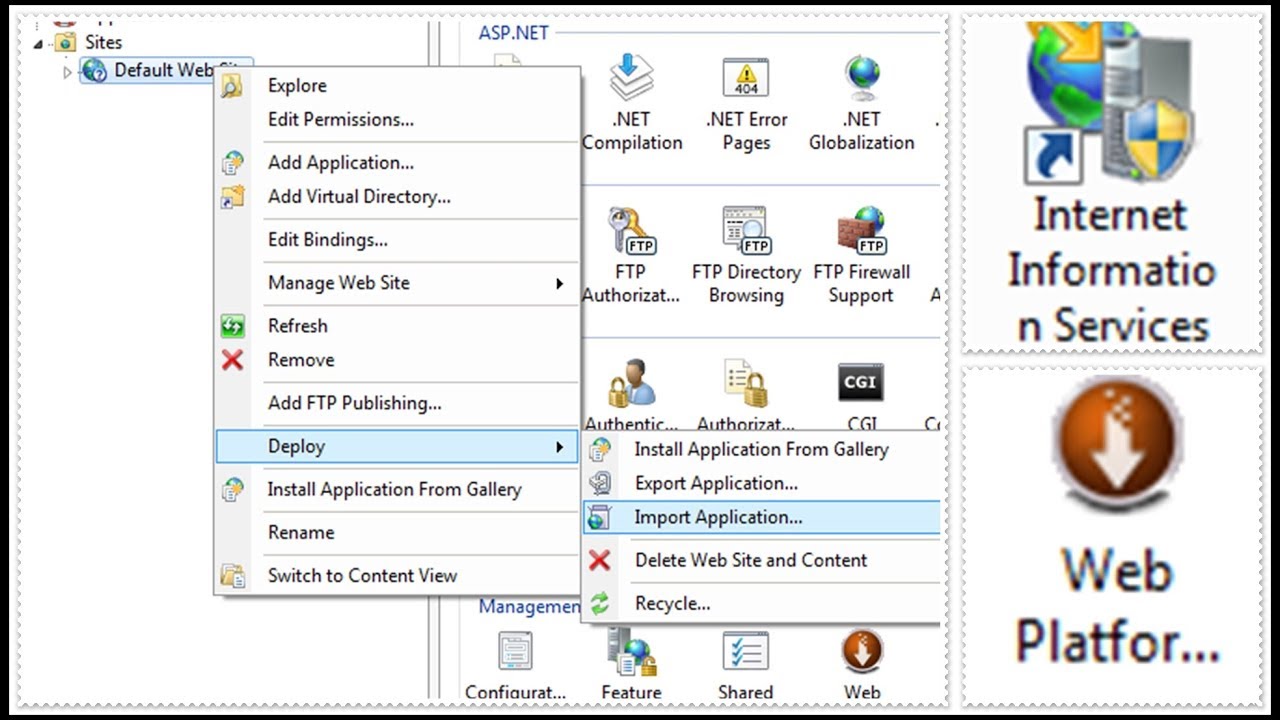Open the Feature Delegation icon
This screenshot has width=1280, height=720.
pos(632,652)
